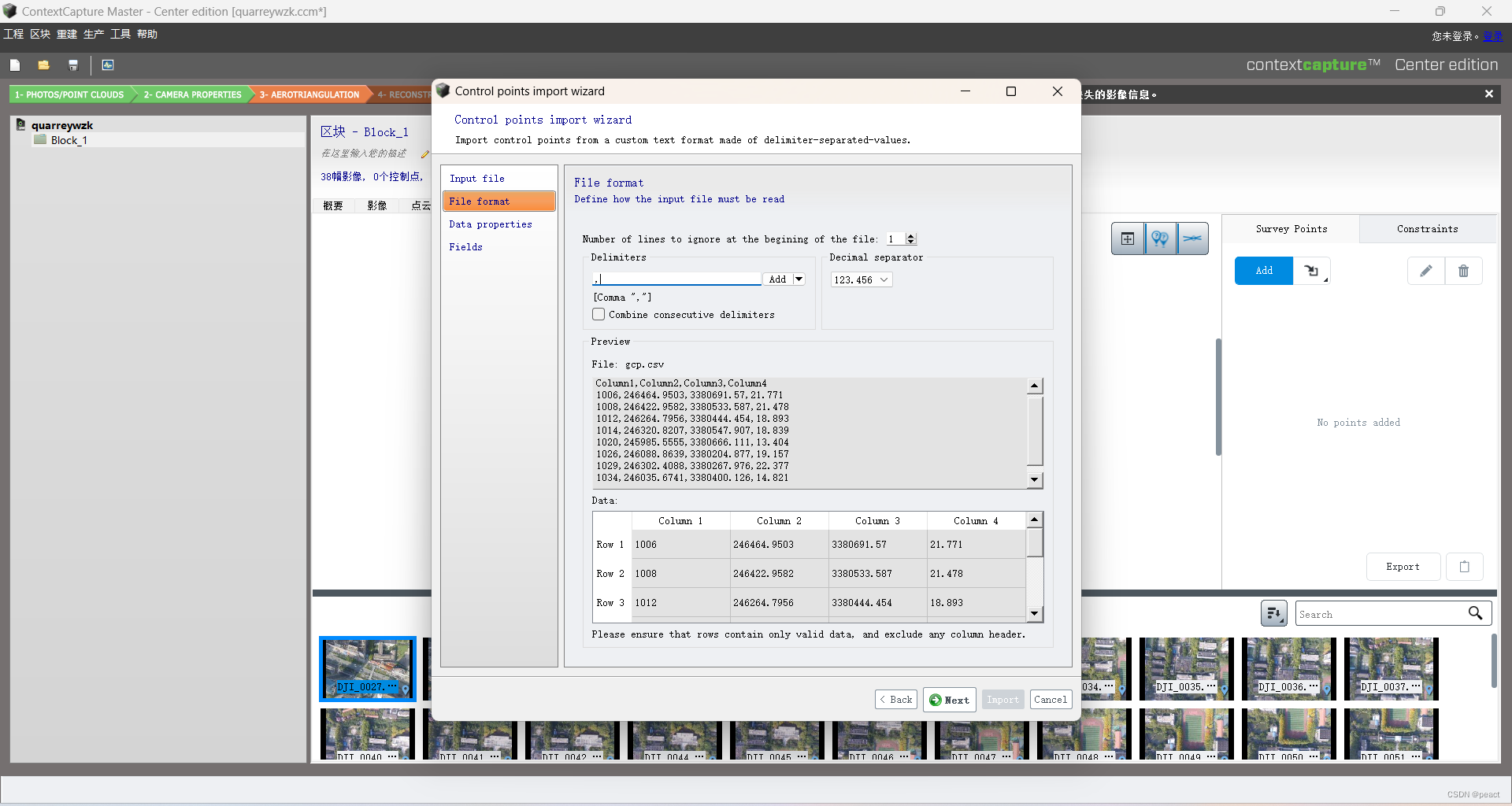
Task: Click the Next button in the wizard
Action: [x=949, y=699]
